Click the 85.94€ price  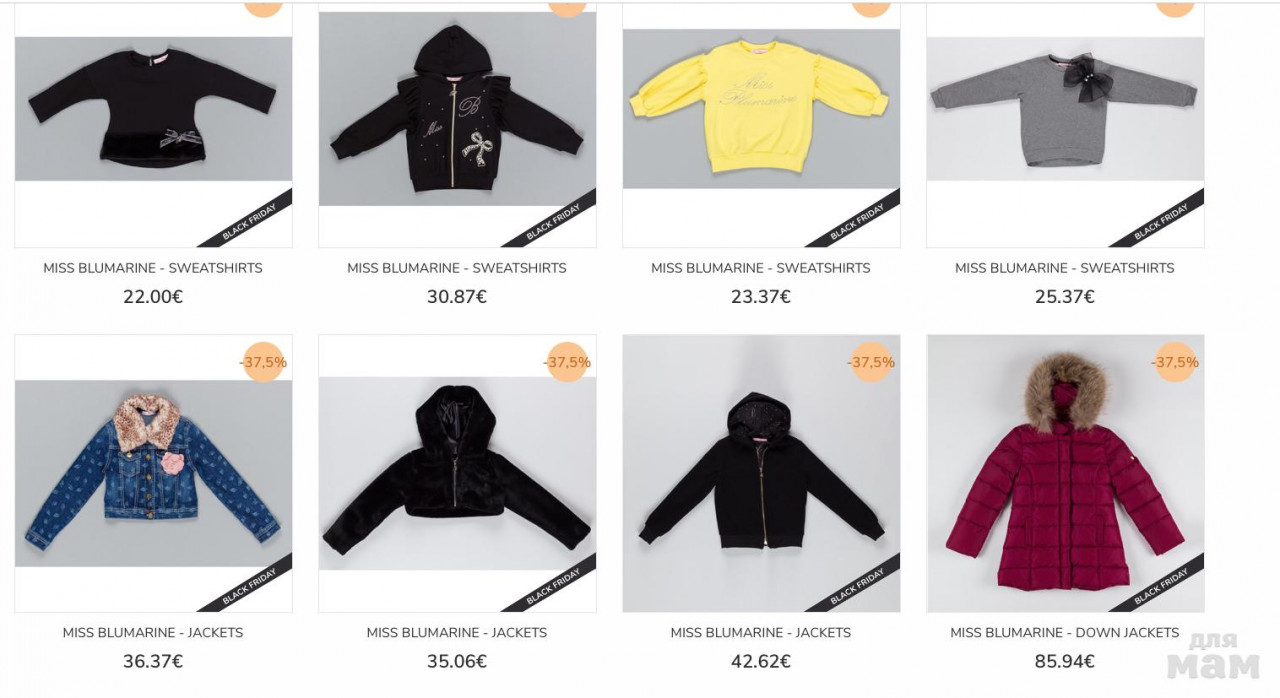point(1065,662)
